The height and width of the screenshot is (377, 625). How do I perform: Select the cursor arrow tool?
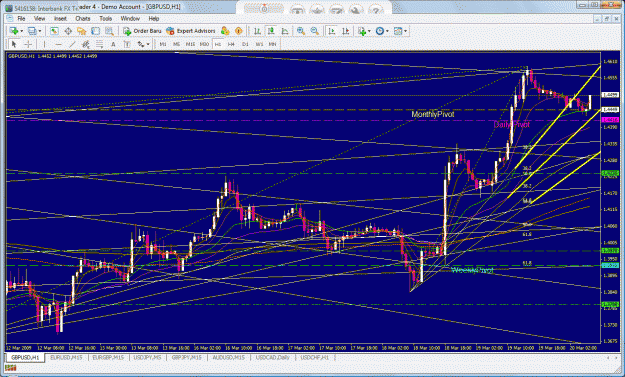click(14, 44)
